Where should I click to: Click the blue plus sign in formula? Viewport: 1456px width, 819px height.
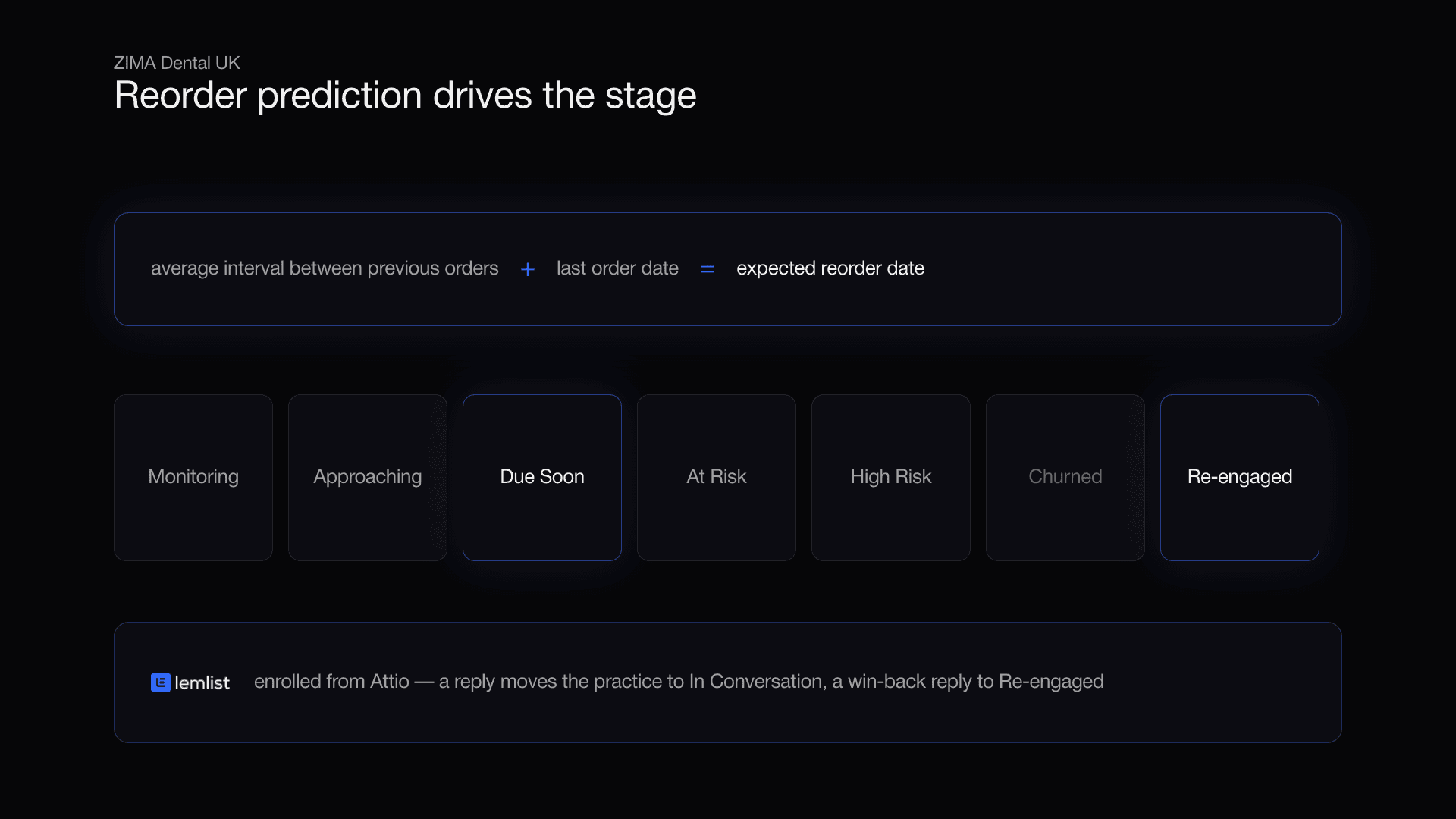[x=528, y=269]
